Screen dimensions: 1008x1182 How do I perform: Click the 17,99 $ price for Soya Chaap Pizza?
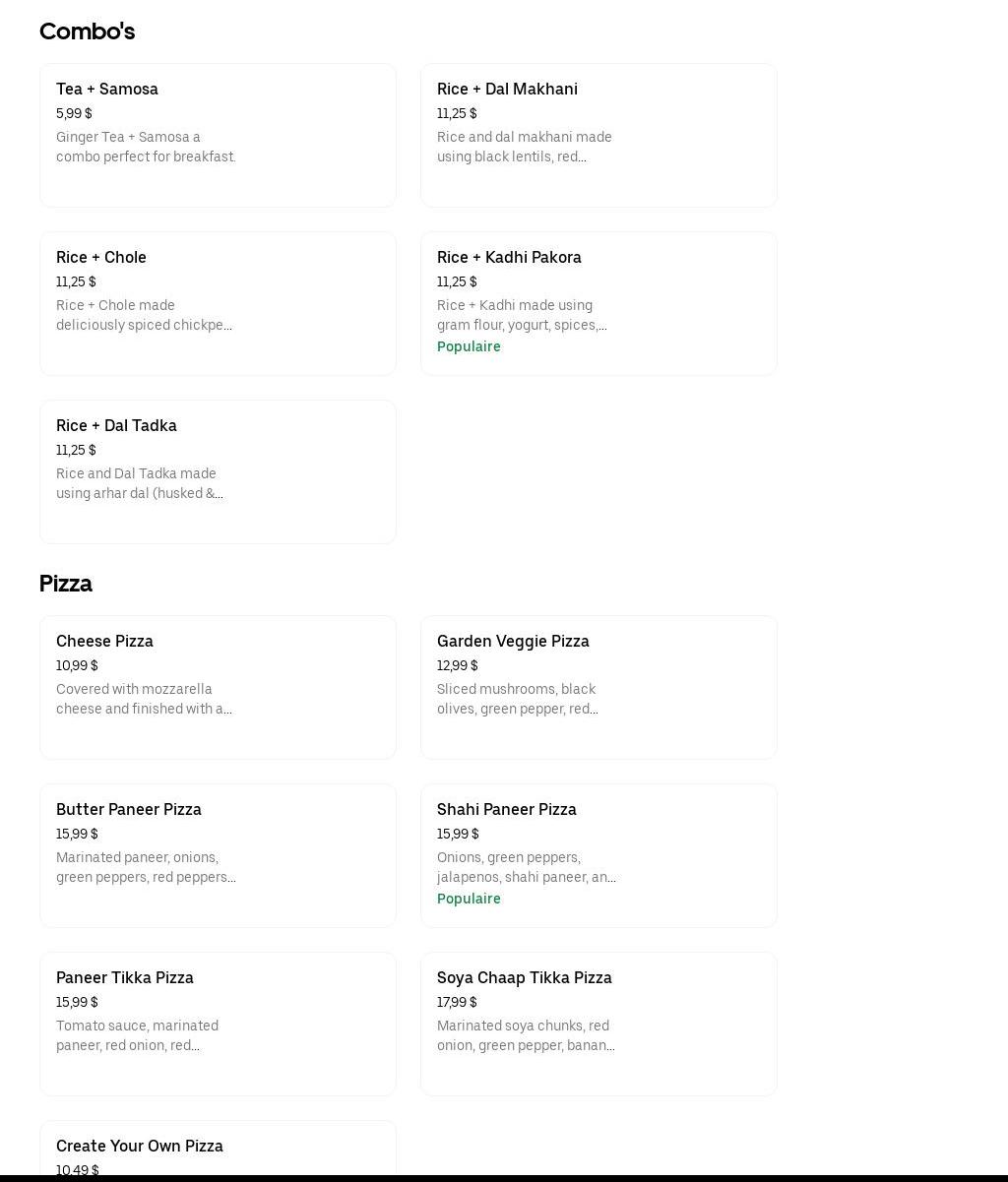[457, 1002]
